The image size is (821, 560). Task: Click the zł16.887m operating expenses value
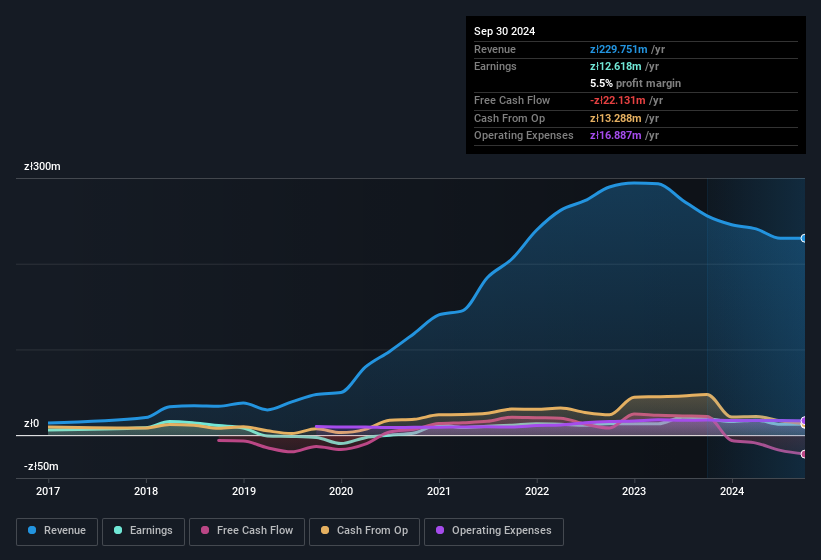[x=615, y=136]
